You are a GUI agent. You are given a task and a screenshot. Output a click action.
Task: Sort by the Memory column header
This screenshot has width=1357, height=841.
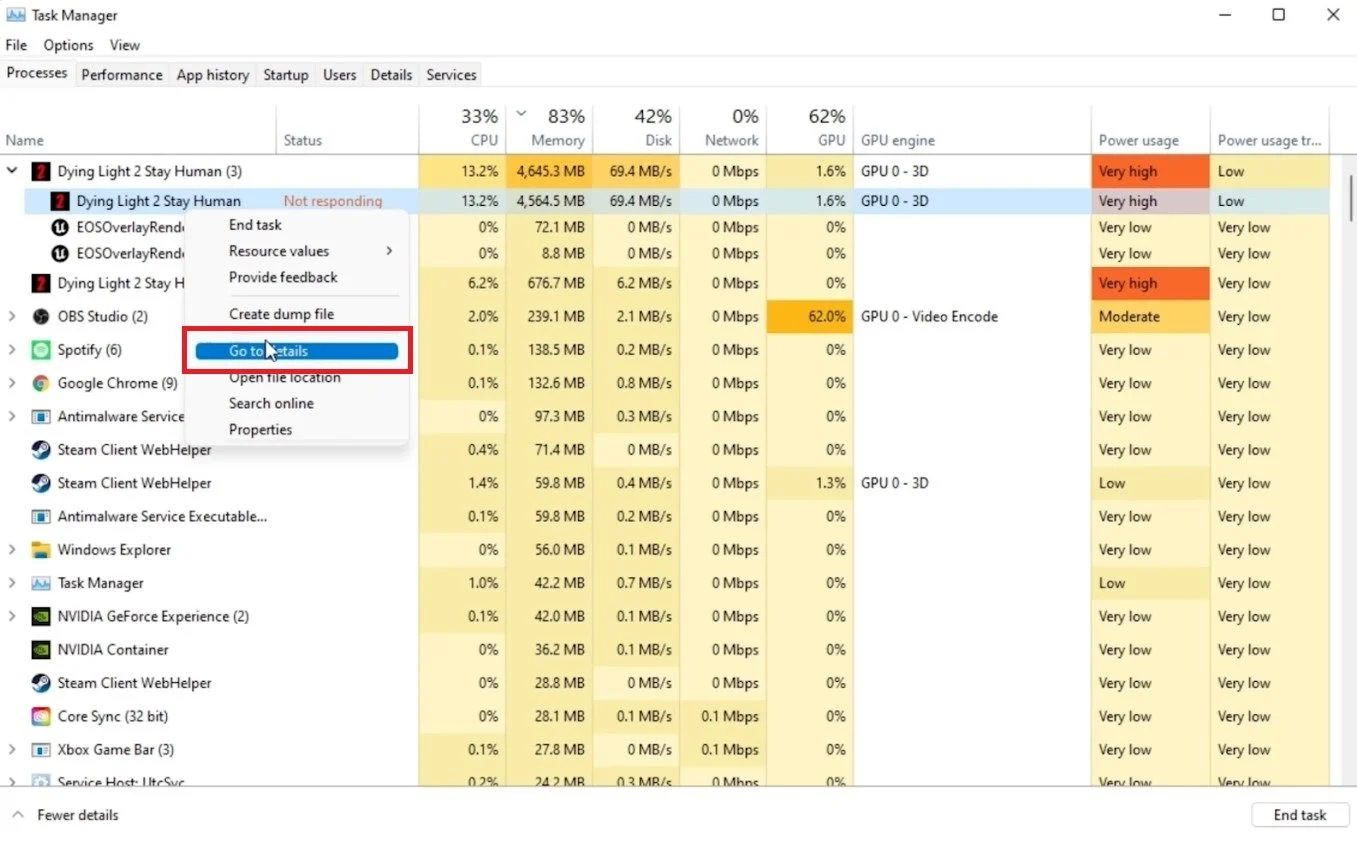[548, 128]
